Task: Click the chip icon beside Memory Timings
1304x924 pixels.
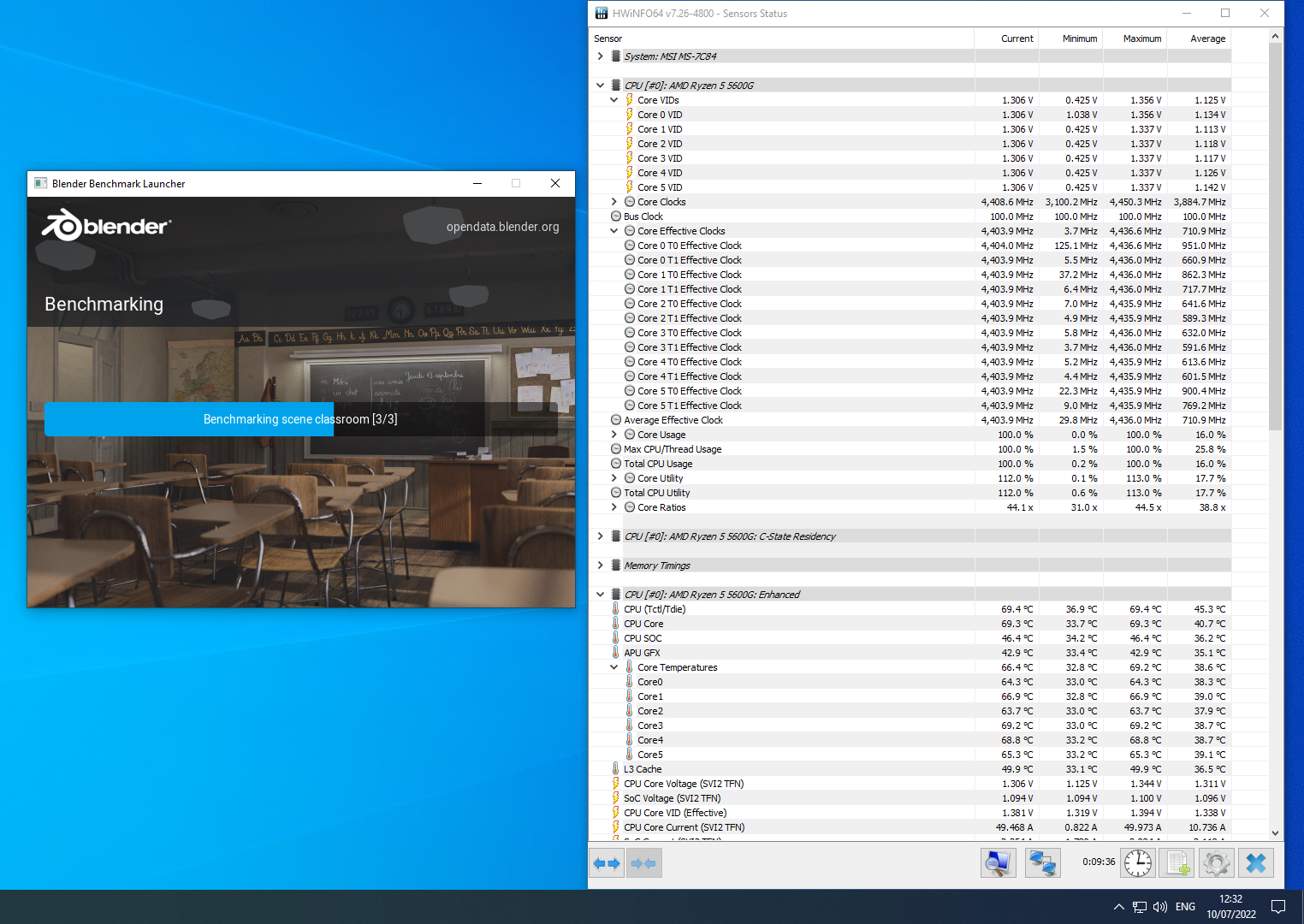Action: 616,566
